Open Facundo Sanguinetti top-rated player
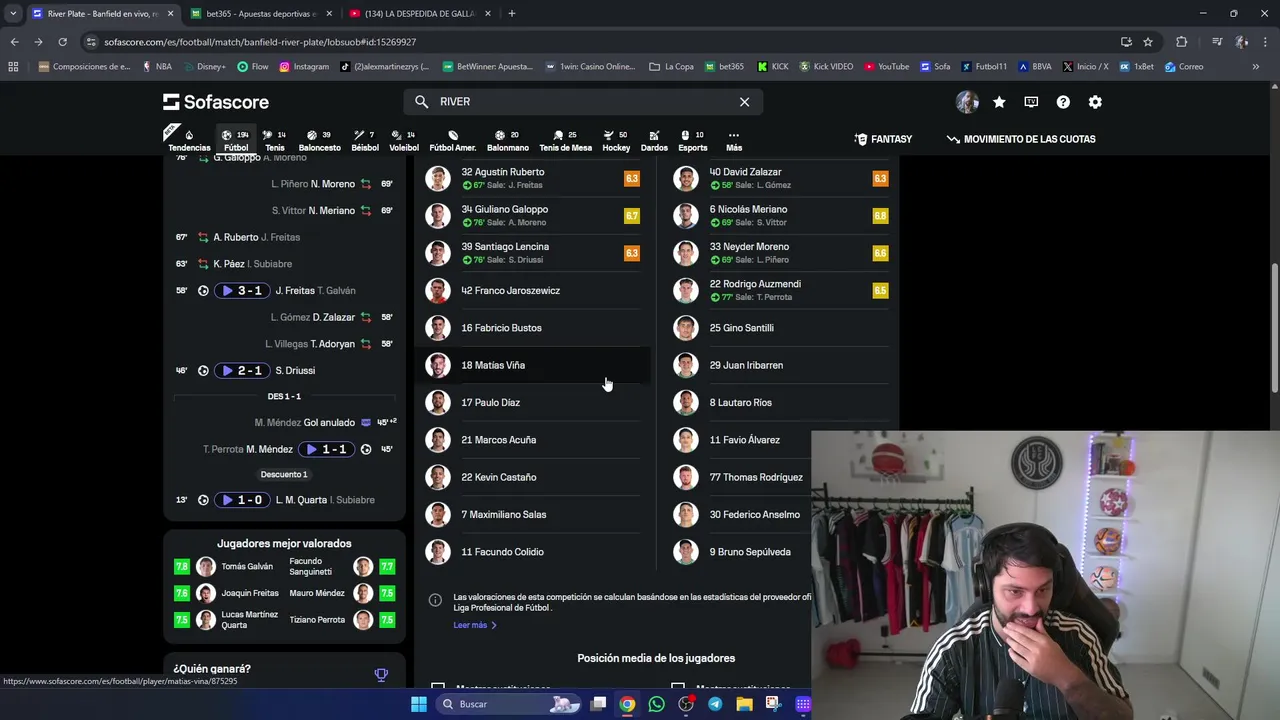 341,567
